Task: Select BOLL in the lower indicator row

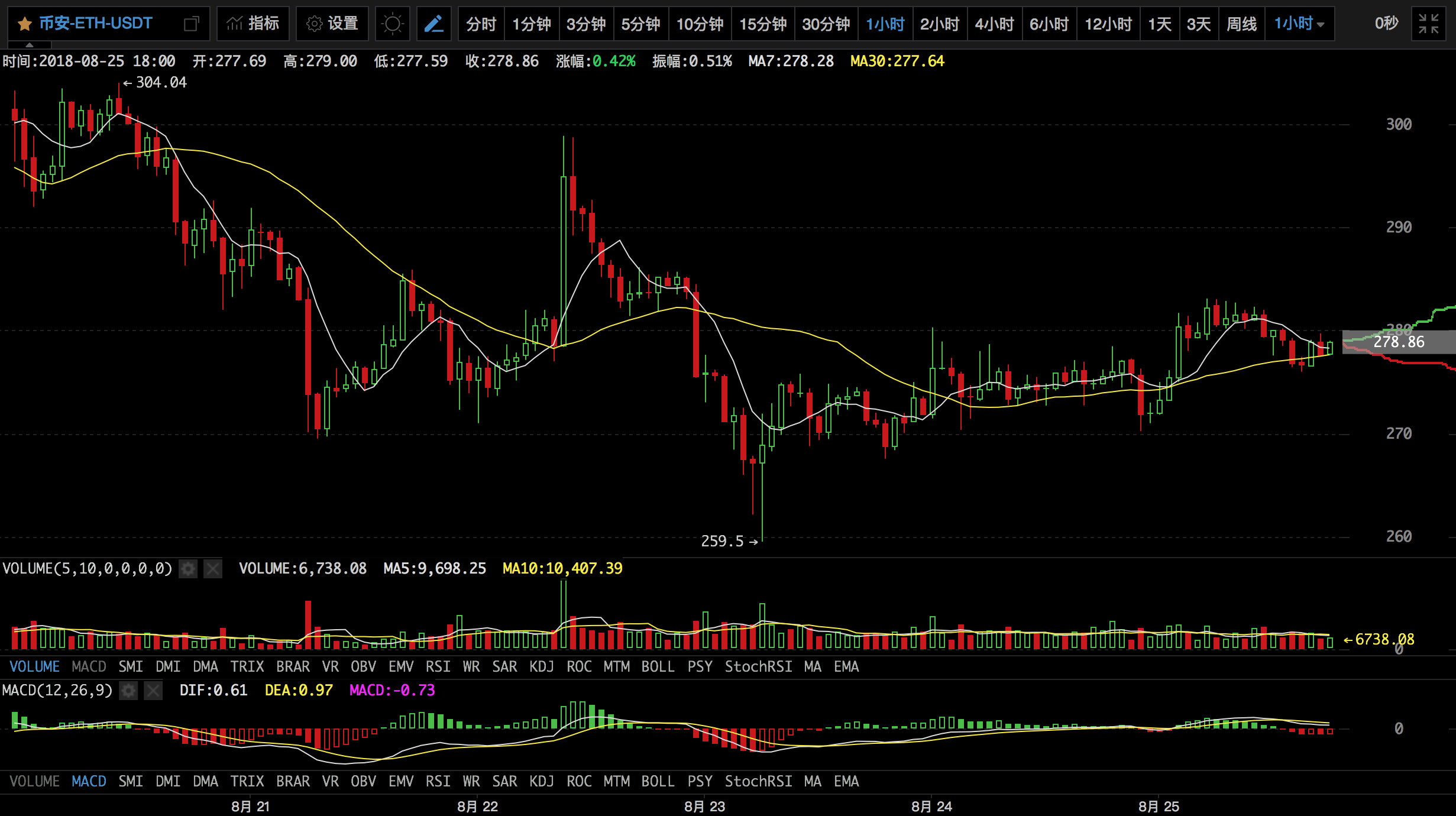Action: point(658,782)
